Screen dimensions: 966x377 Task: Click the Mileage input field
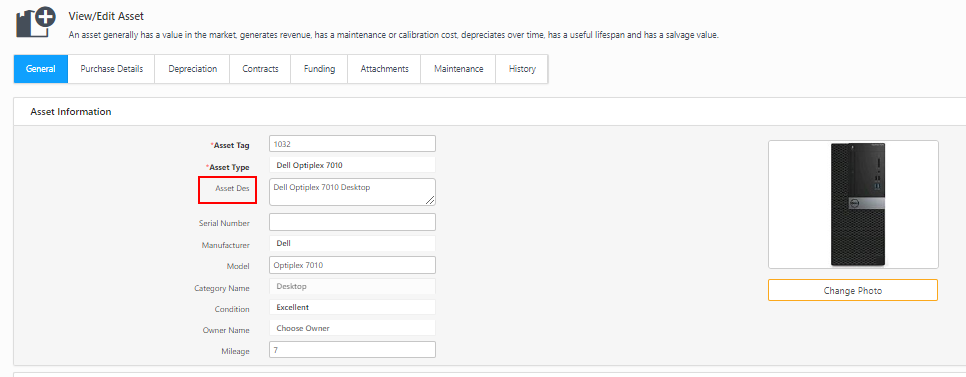tap(352, 349)
